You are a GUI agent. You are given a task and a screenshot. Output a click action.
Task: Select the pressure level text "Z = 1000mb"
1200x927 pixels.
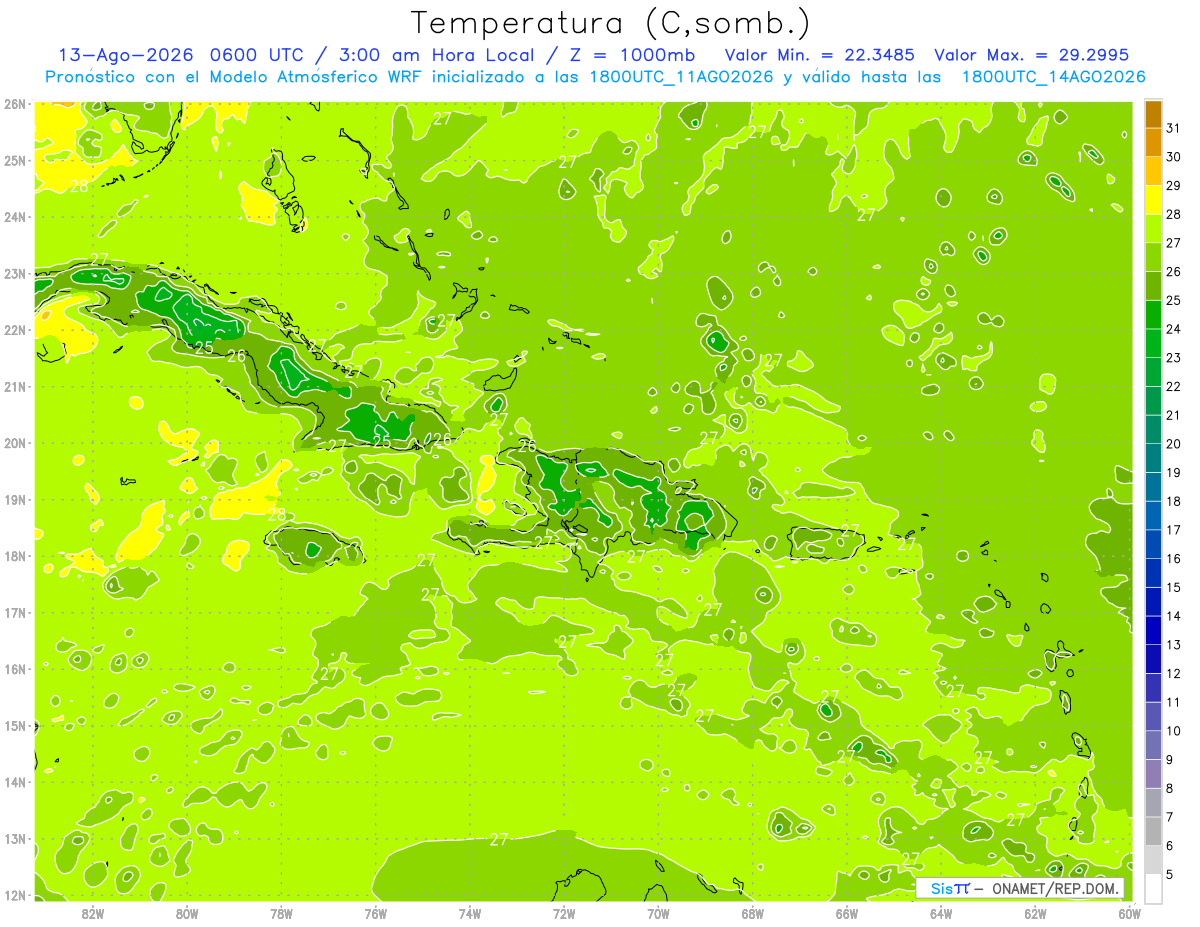click(x=632, y=55)
